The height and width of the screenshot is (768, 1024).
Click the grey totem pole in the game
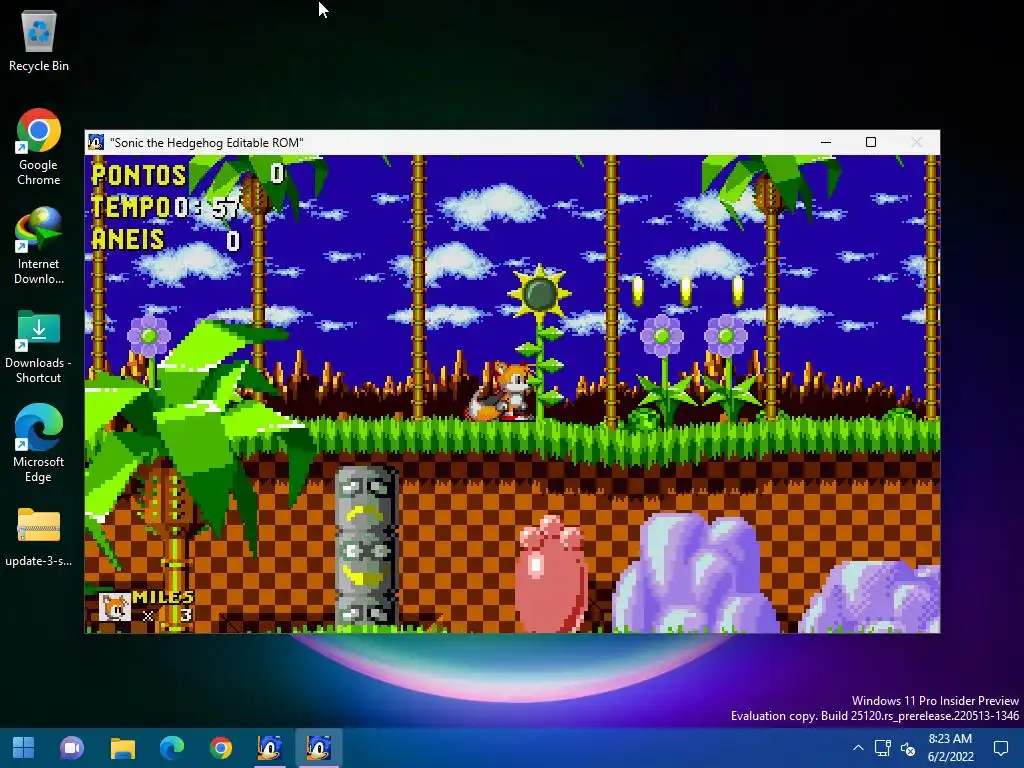coord(366,547)
